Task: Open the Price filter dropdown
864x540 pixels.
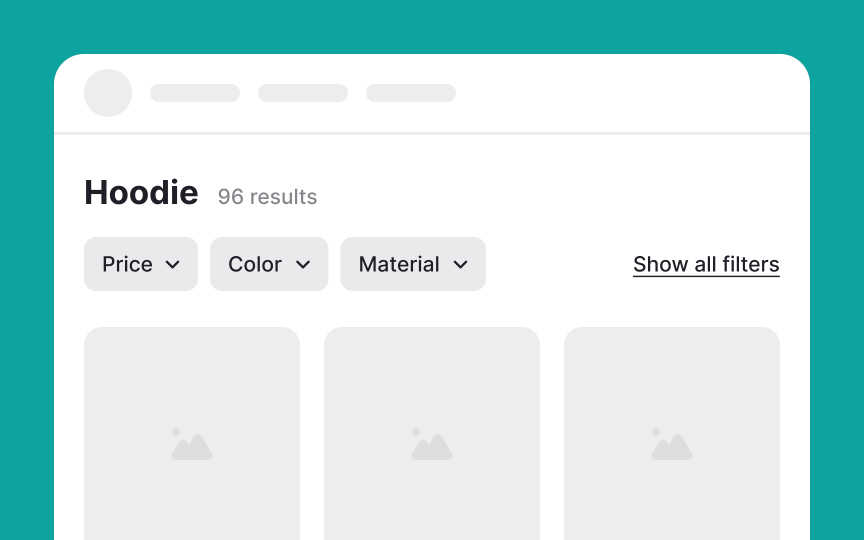Action: [141, 264]
